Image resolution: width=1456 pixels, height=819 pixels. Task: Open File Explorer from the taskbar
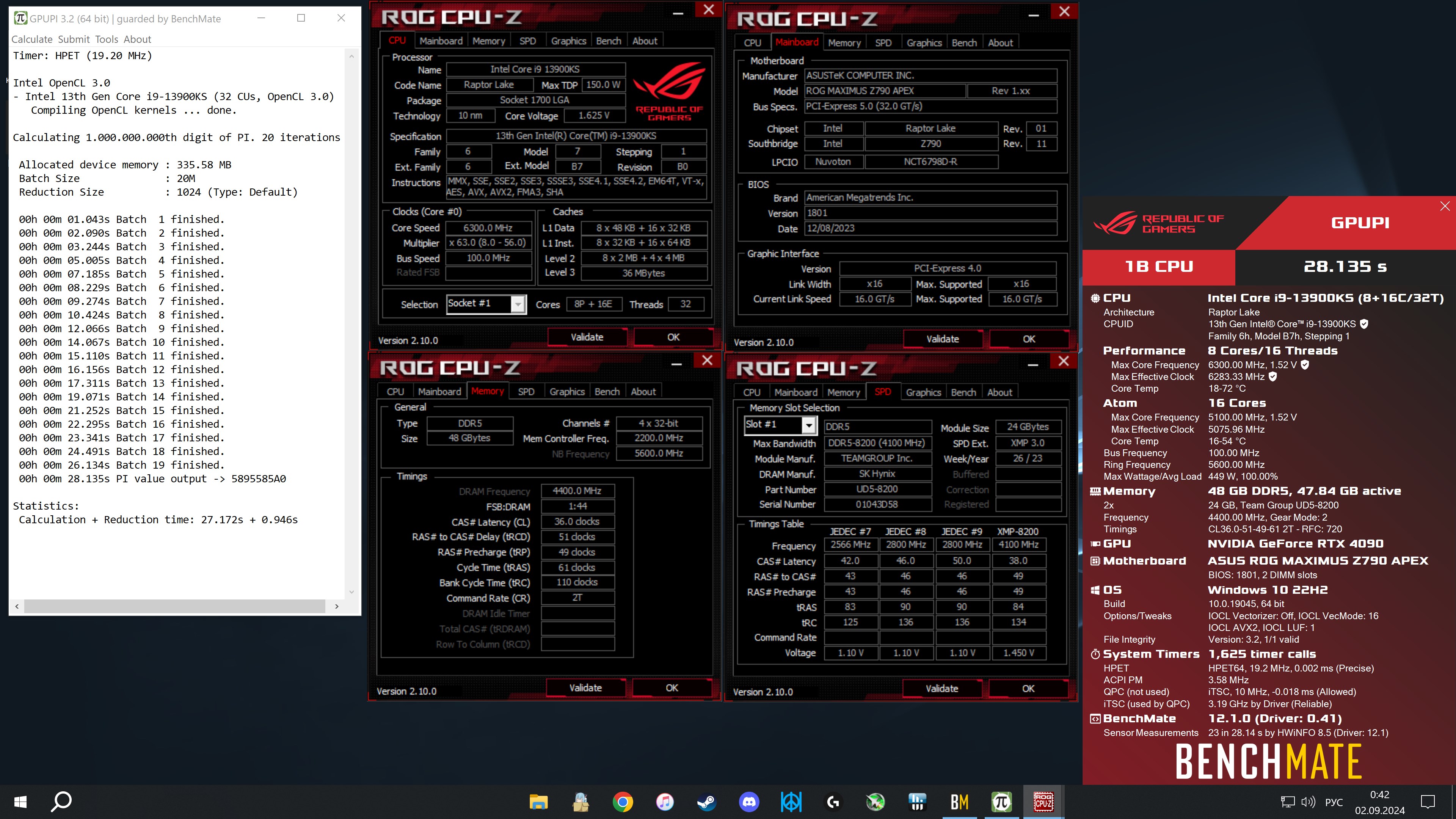point(538,802)
